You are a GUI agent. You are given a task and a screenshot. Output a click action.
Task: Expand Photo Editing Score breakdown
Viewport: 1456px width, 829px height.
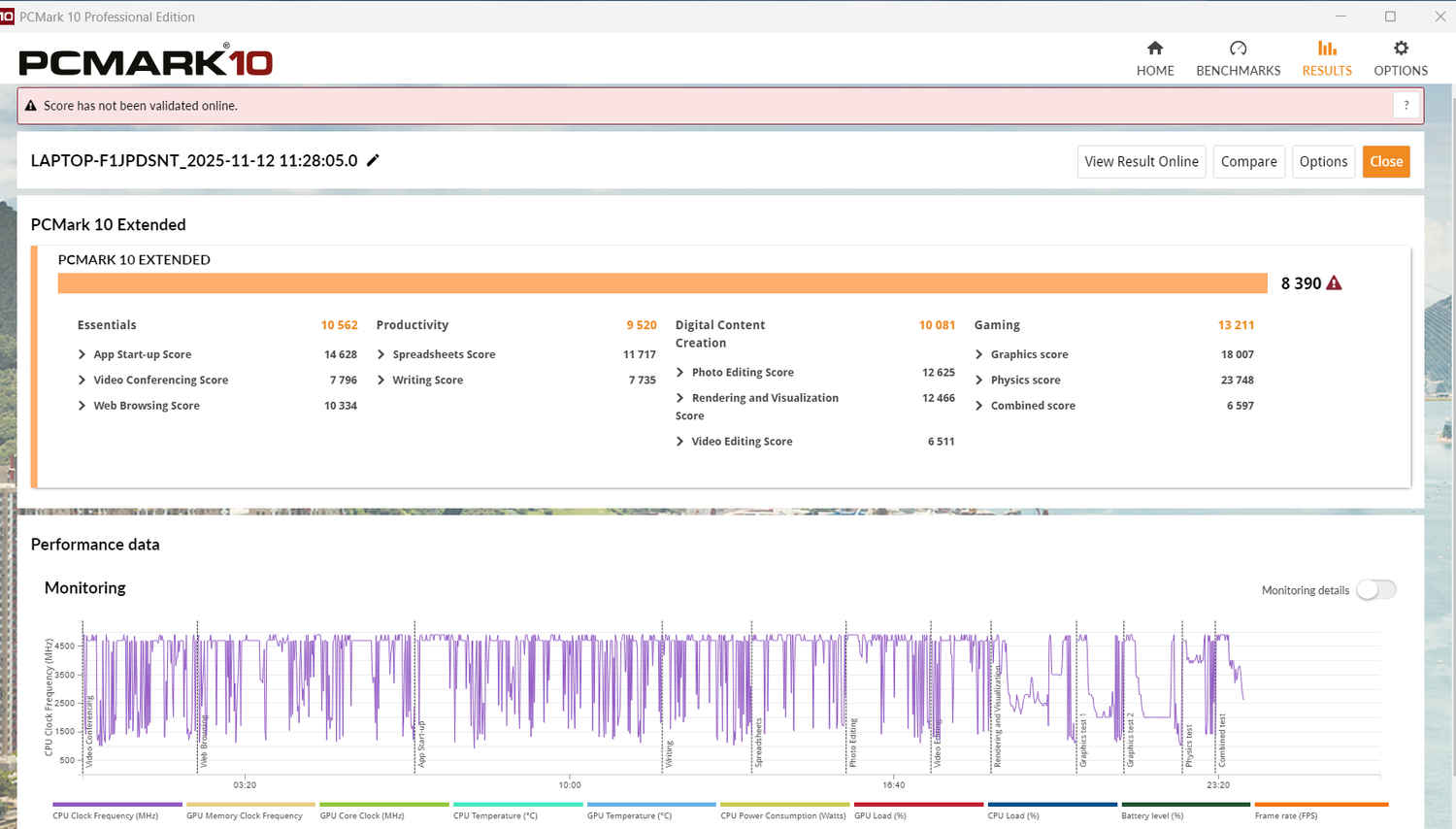point(679,373)
